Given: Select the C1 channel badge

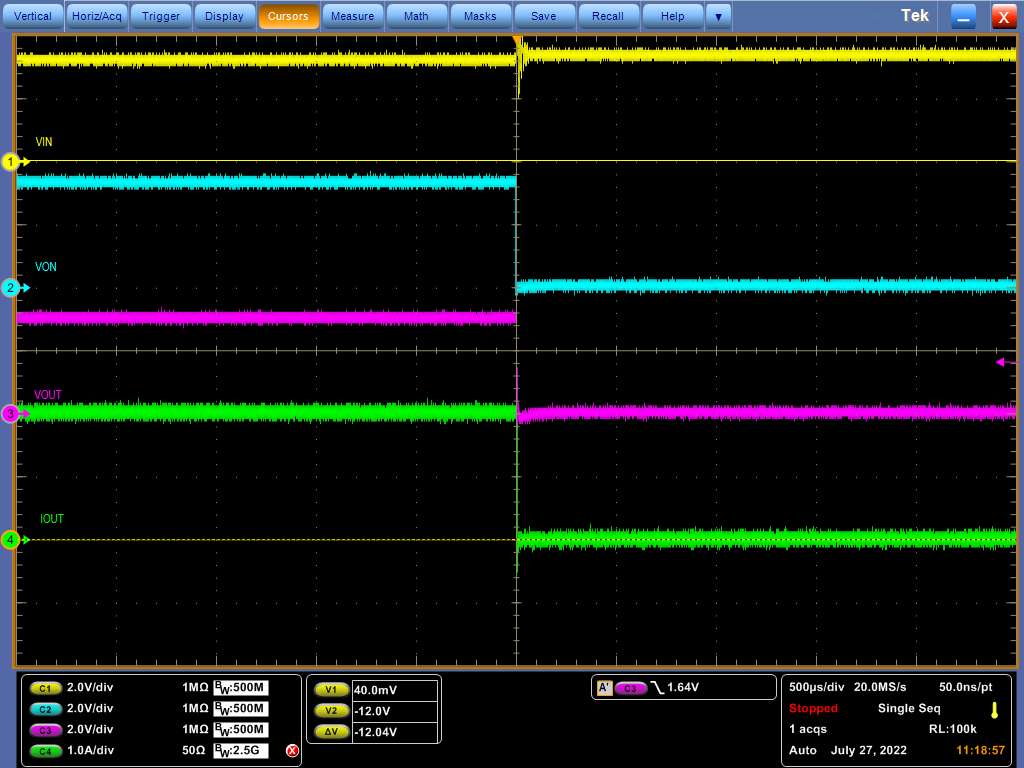Looking at the screenshot, I should 44,688.
